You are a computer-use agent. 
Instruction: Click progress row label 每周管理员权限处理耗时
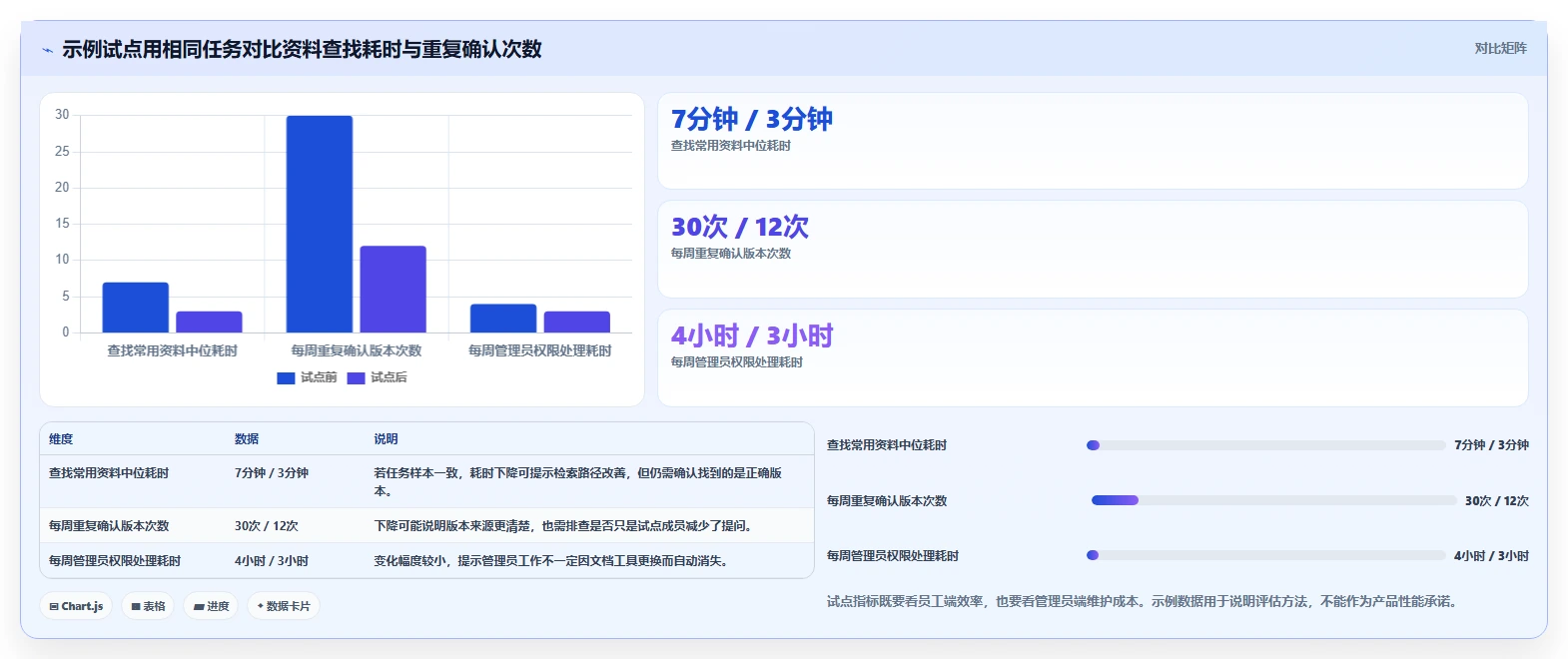(x=893, y=556)
